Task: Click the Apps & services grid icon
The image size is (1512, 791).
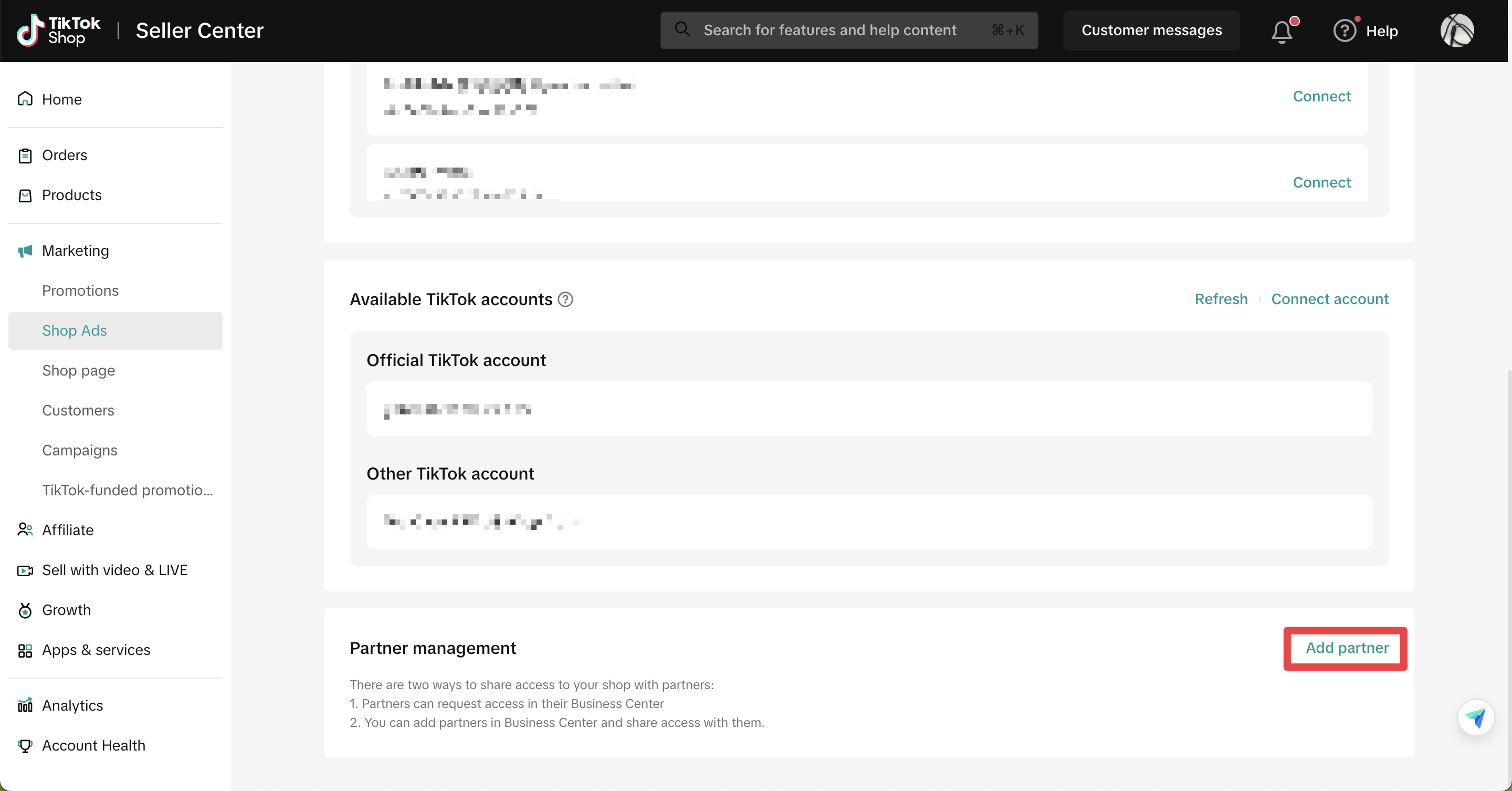Action: (25, 650)
